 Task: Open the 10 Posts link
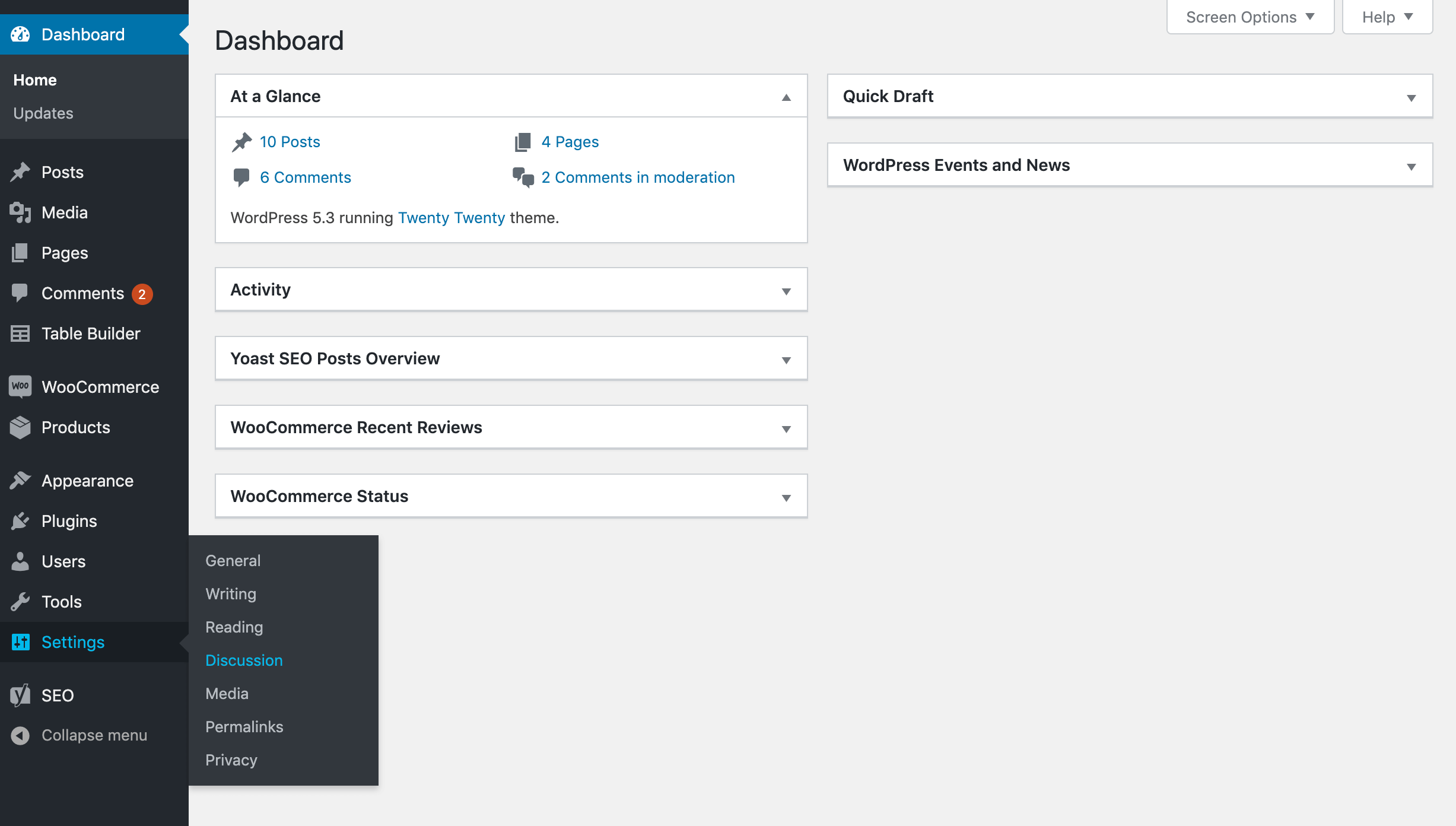pos(290,142)
